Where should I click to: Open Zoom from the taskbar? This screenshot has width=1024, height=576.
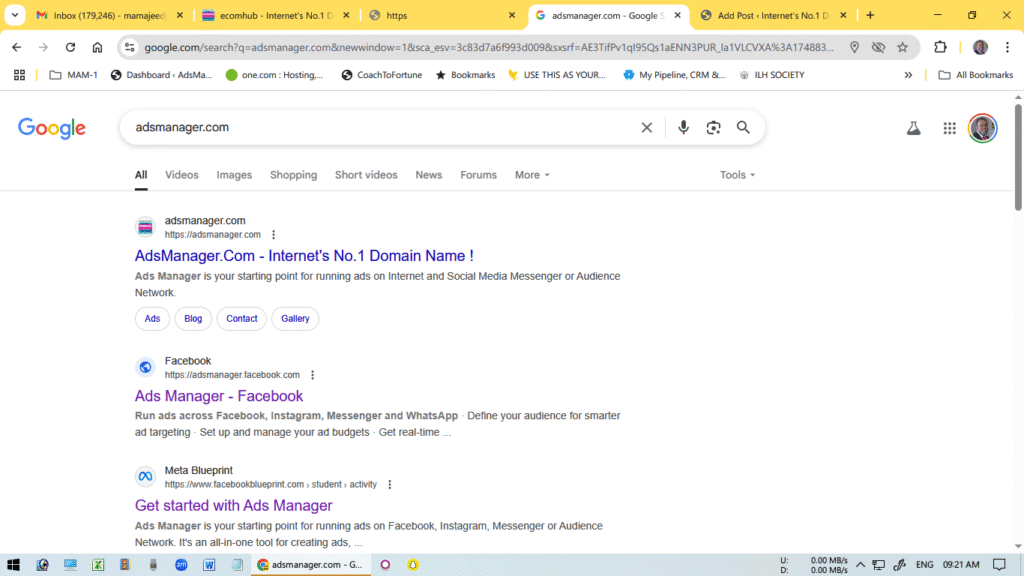click(x=181, y=565)
